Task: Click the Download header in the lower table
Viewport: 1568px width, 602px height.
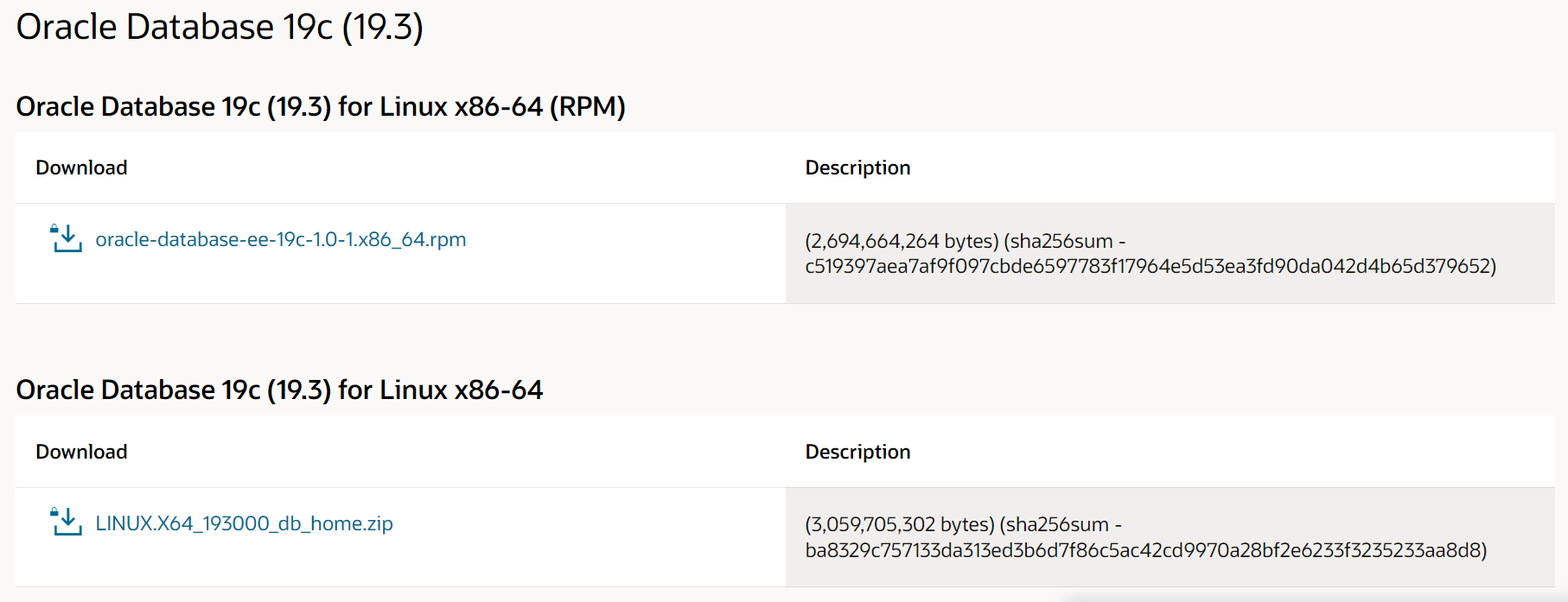Action: [x=81, y=452]
